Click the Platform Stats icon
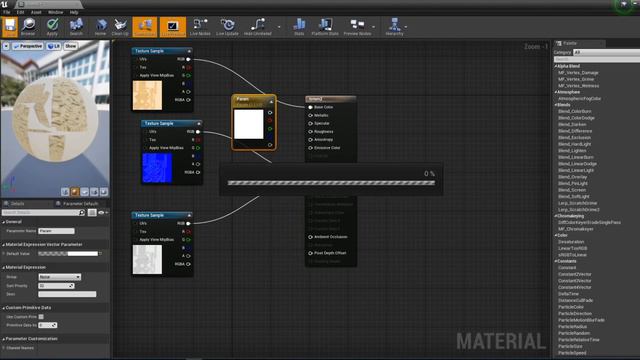The height and width of the screenshot is (360, 640). tap(325, 27)
